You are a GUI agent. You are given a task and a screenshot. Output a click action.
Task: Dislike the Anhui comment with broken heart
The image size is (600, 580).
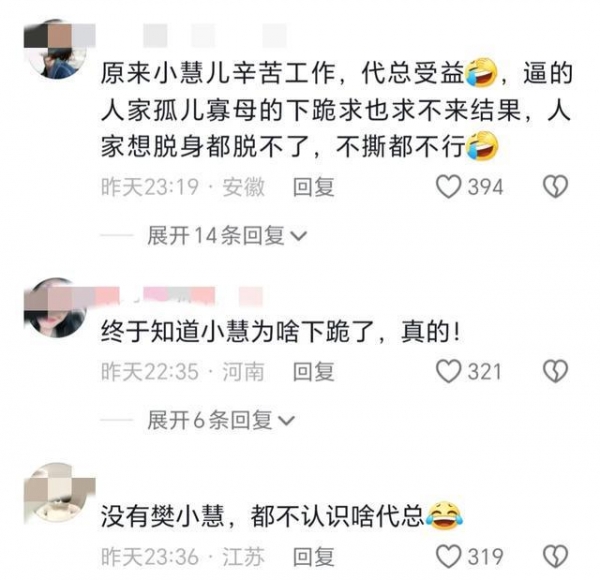point(555,187)
